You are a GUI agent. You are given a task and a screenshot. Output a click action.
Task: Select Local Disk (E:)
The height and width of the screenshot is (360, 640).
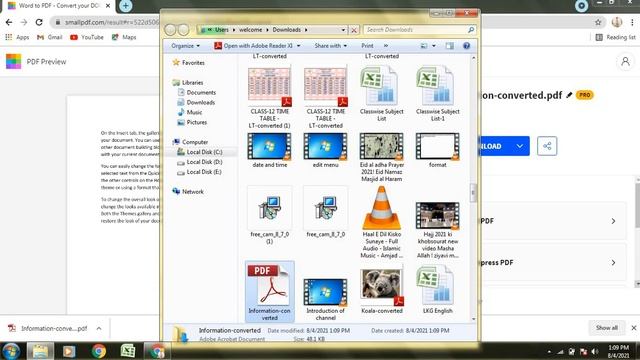pos(200,172)
